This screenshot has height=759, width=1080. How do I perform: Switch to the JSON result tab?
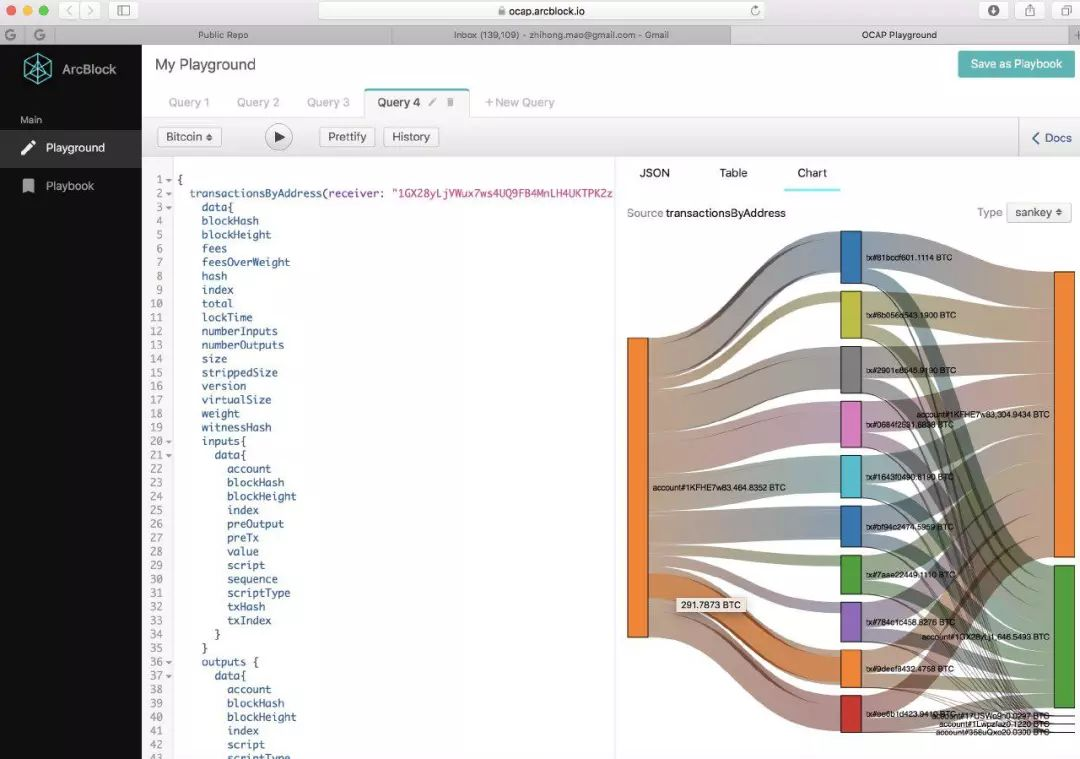[654, 173]
